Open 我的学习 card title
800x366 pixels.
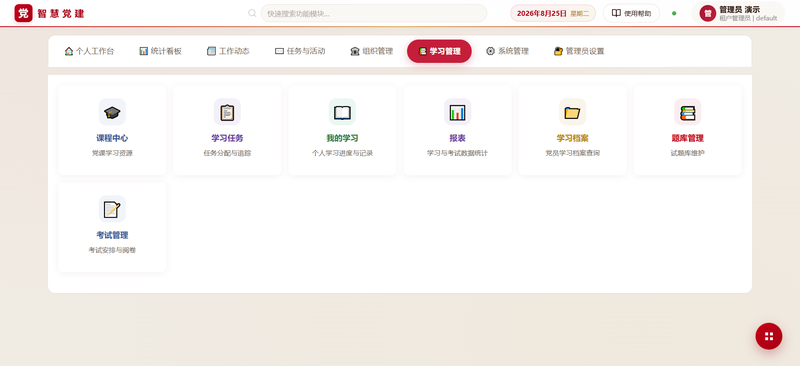click(342, 138)
